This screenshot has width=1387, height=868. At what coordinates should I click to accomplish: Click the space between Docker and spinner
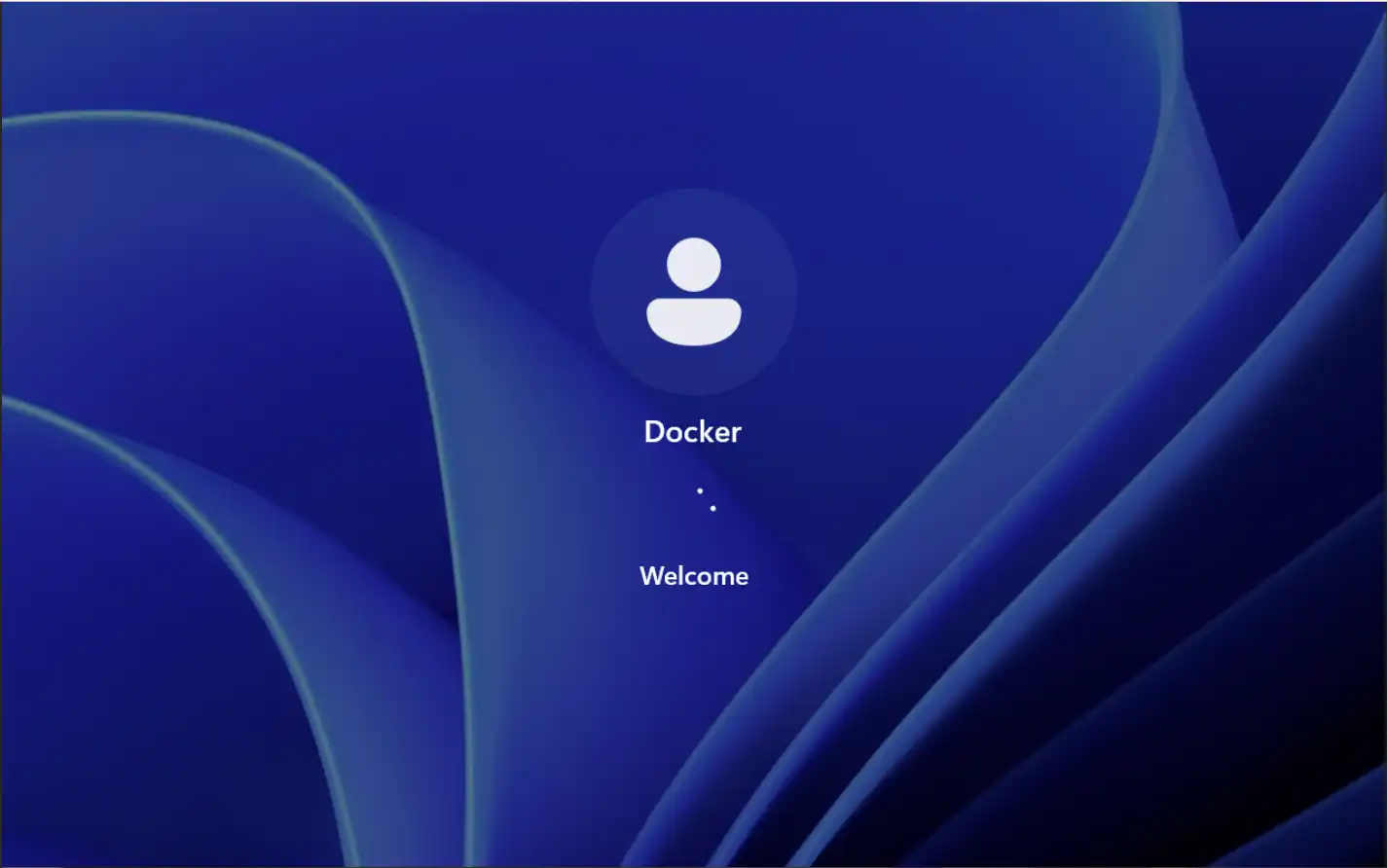(693, 465)
